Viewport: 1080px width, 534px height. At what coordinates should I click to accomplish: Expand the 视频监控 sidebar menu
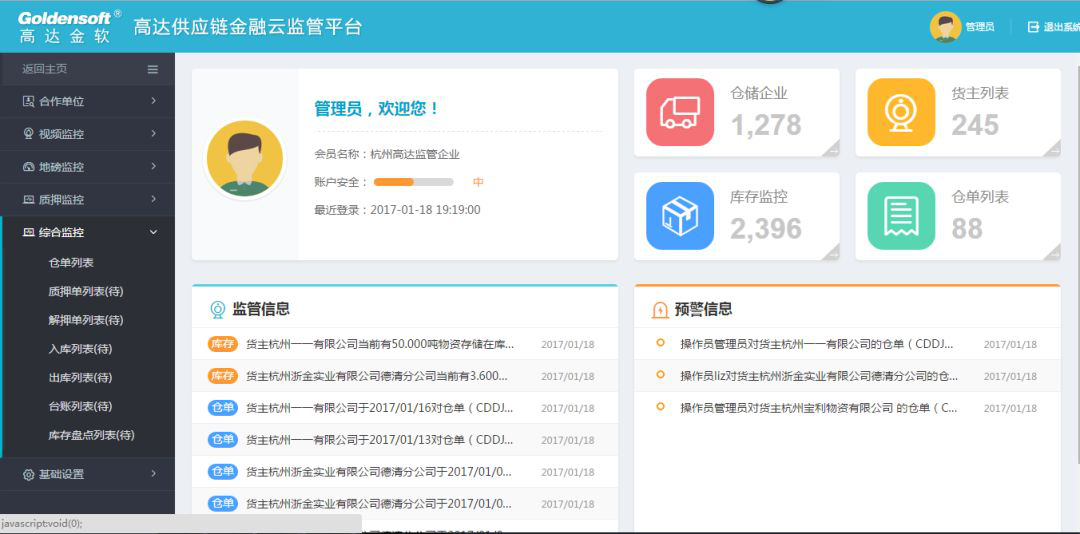87,134
